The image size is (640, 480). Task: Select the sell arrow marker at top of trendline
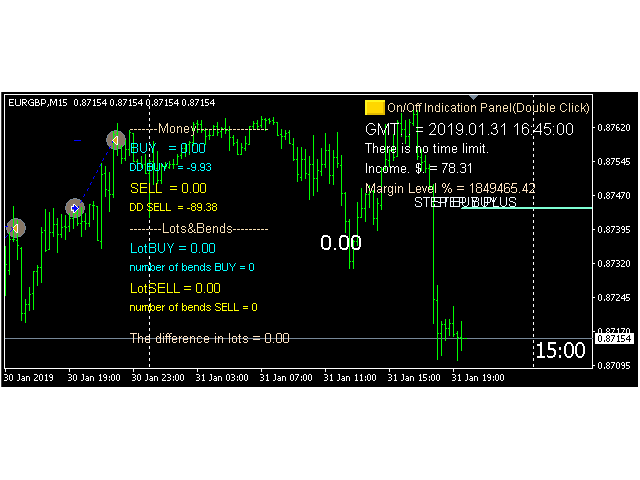(116, 140)
